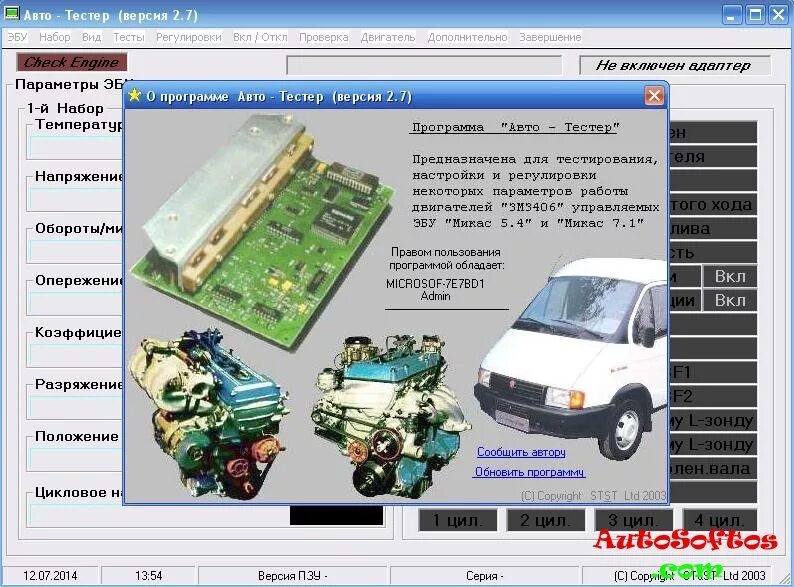Click the 3 цил. button
Screen dimensions: 794x587
click(x=633, y=520)
